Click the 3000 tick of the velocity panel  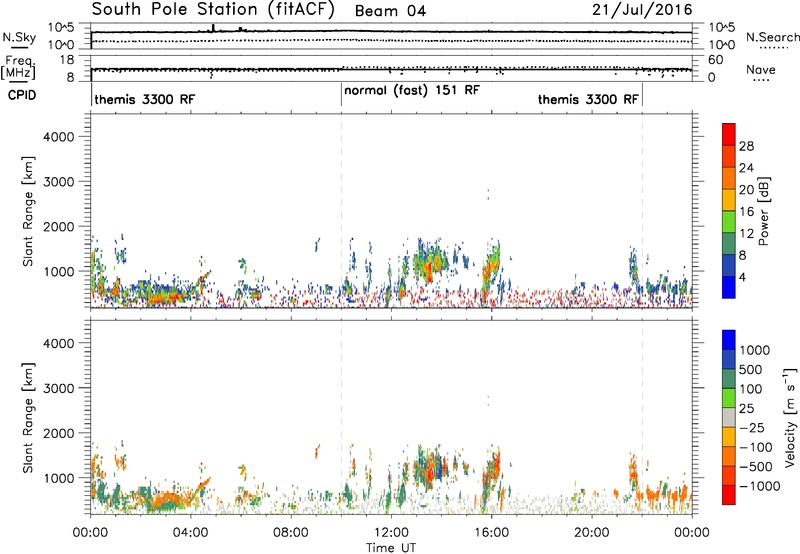click(58, 388)
